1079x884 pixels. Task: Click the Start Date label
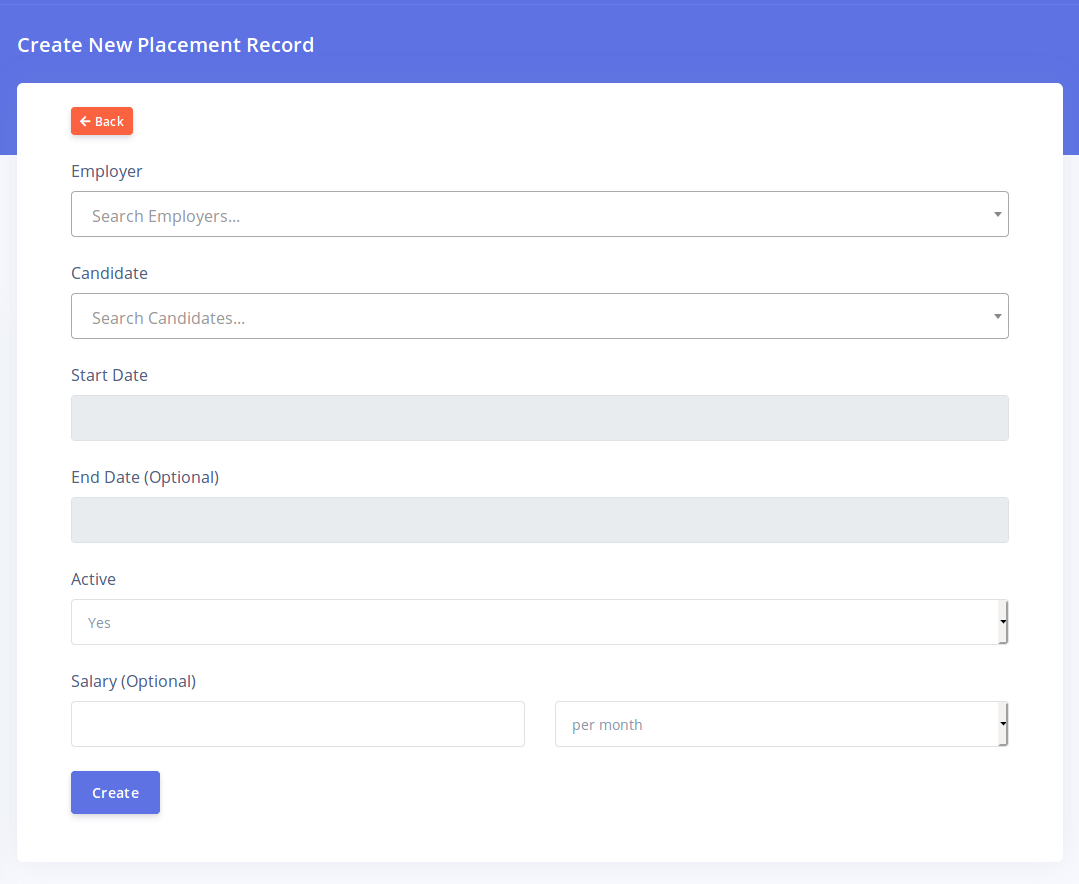click(109, 375)
